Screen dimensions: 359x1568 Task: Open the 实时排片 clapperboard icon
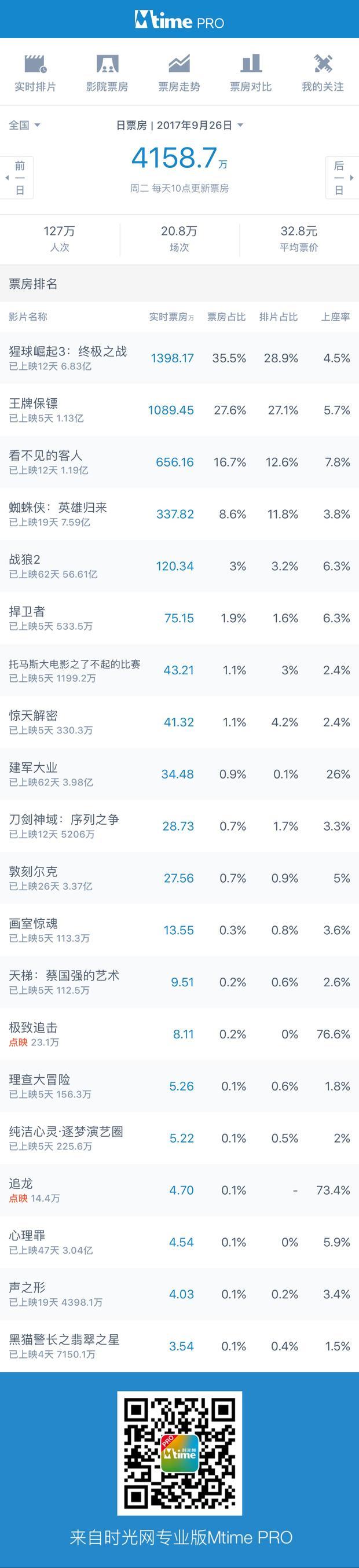[x=35, y=63]
